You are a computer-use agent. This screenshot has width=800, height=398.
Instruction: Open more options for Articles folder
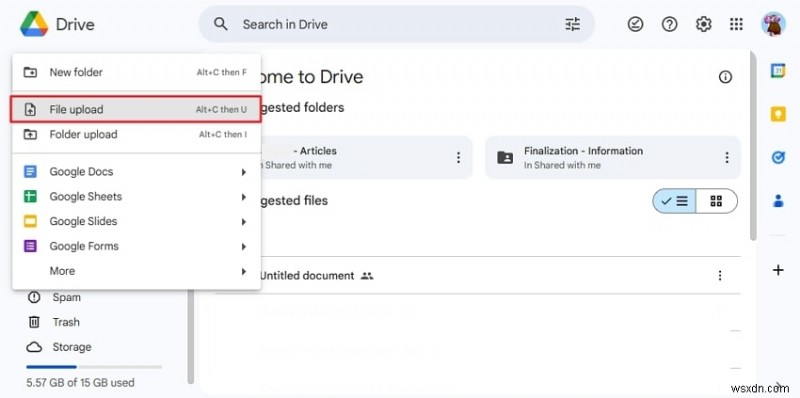coord(459,158)
